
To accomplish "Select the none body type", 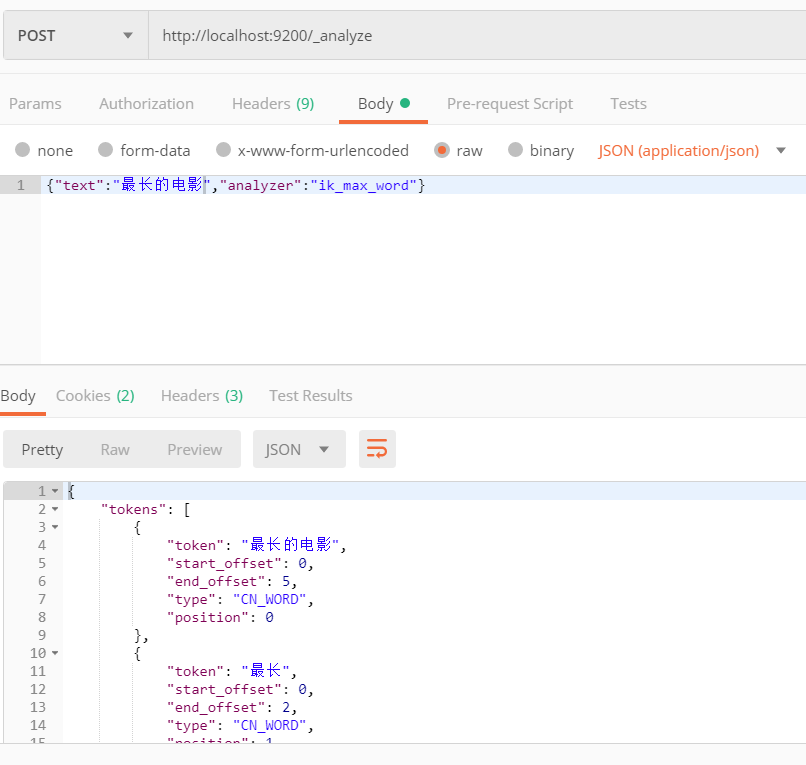I will [23, 150].
